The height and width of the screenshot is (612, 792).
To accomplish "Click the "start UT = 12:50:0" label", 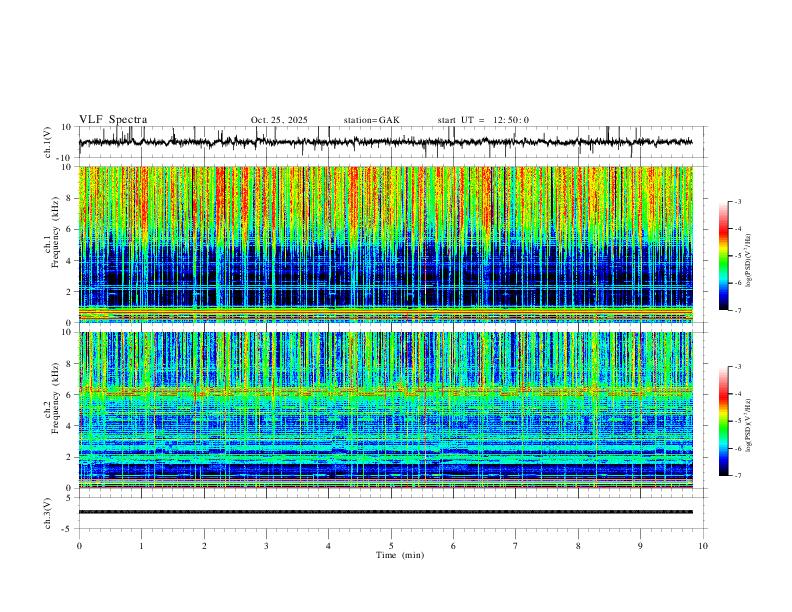I will click(x=483, y=120).
